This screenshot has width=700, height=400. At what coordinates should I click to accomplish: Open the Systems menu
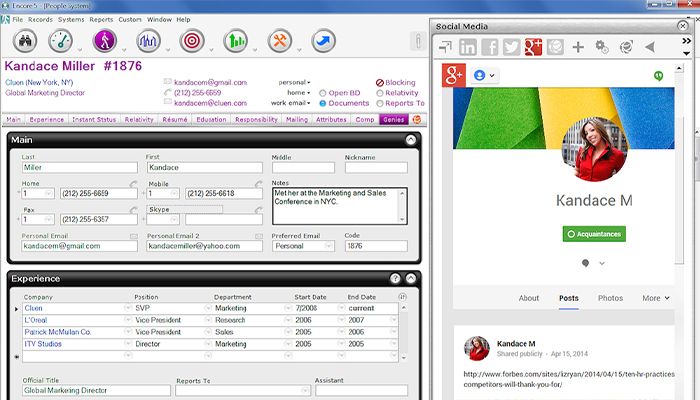pyautogui.click(x=71, y=20)
